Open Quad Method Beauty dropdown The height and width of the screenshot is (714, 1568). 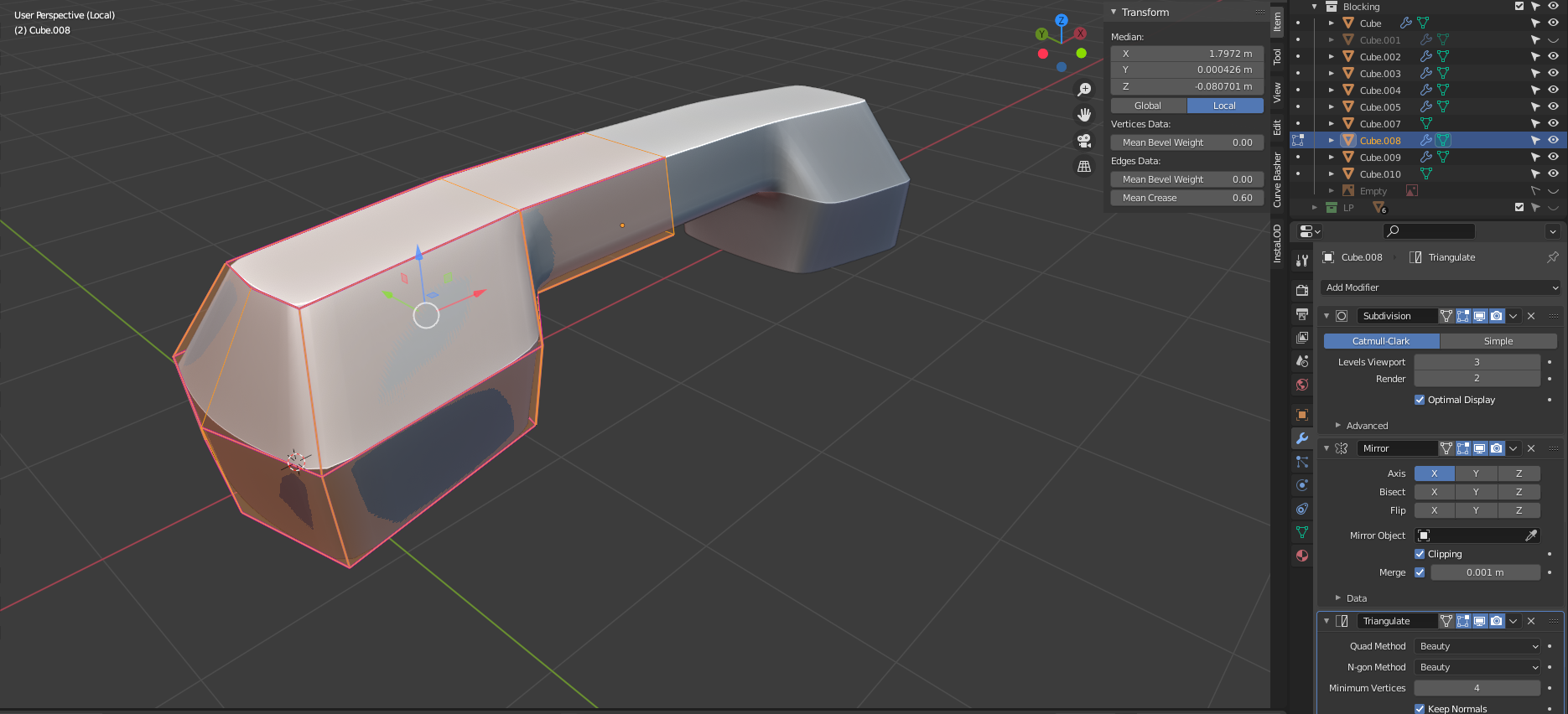[1477, 646]
